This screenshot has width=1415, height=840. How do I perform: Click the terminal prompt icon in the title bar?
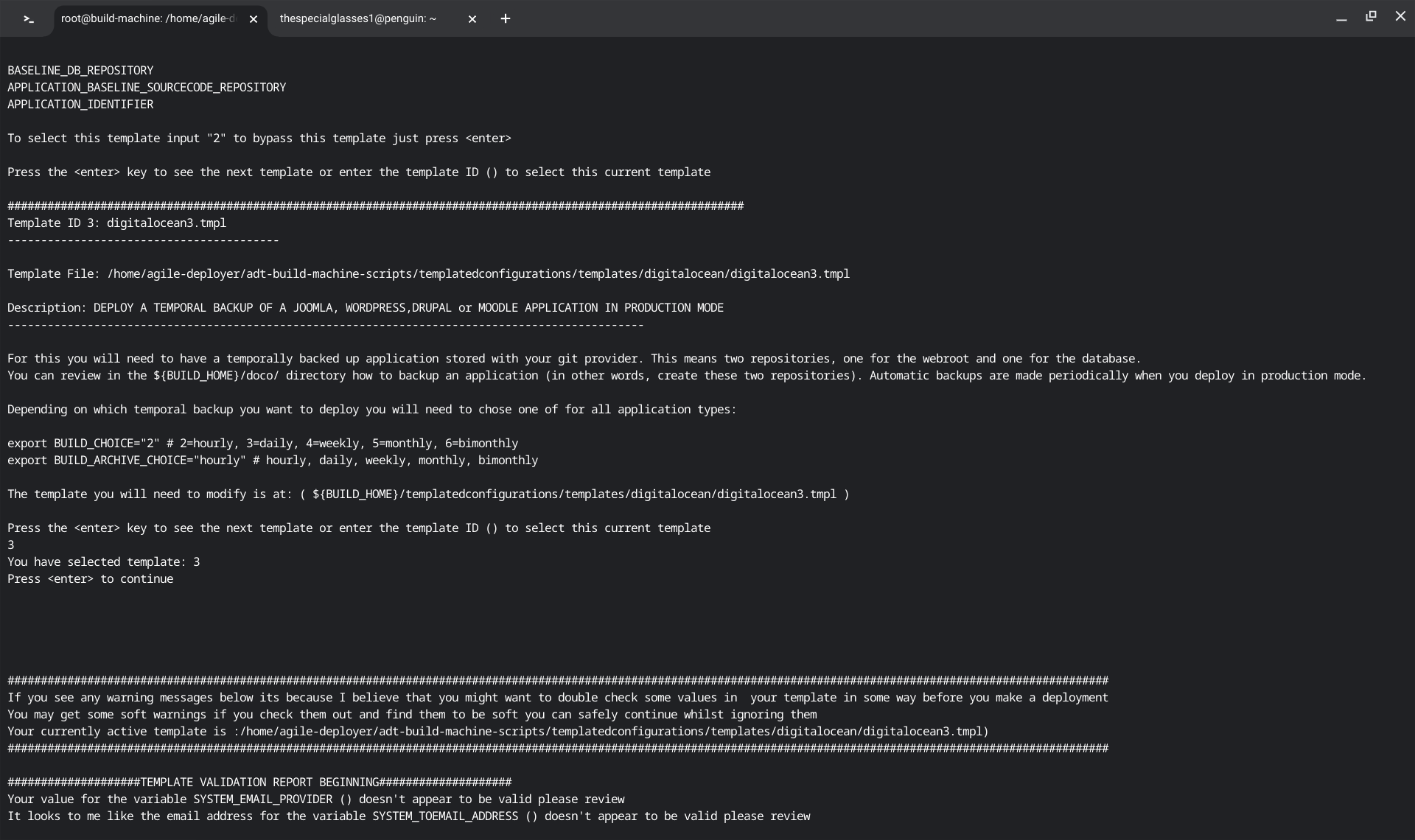pos(29,19)
